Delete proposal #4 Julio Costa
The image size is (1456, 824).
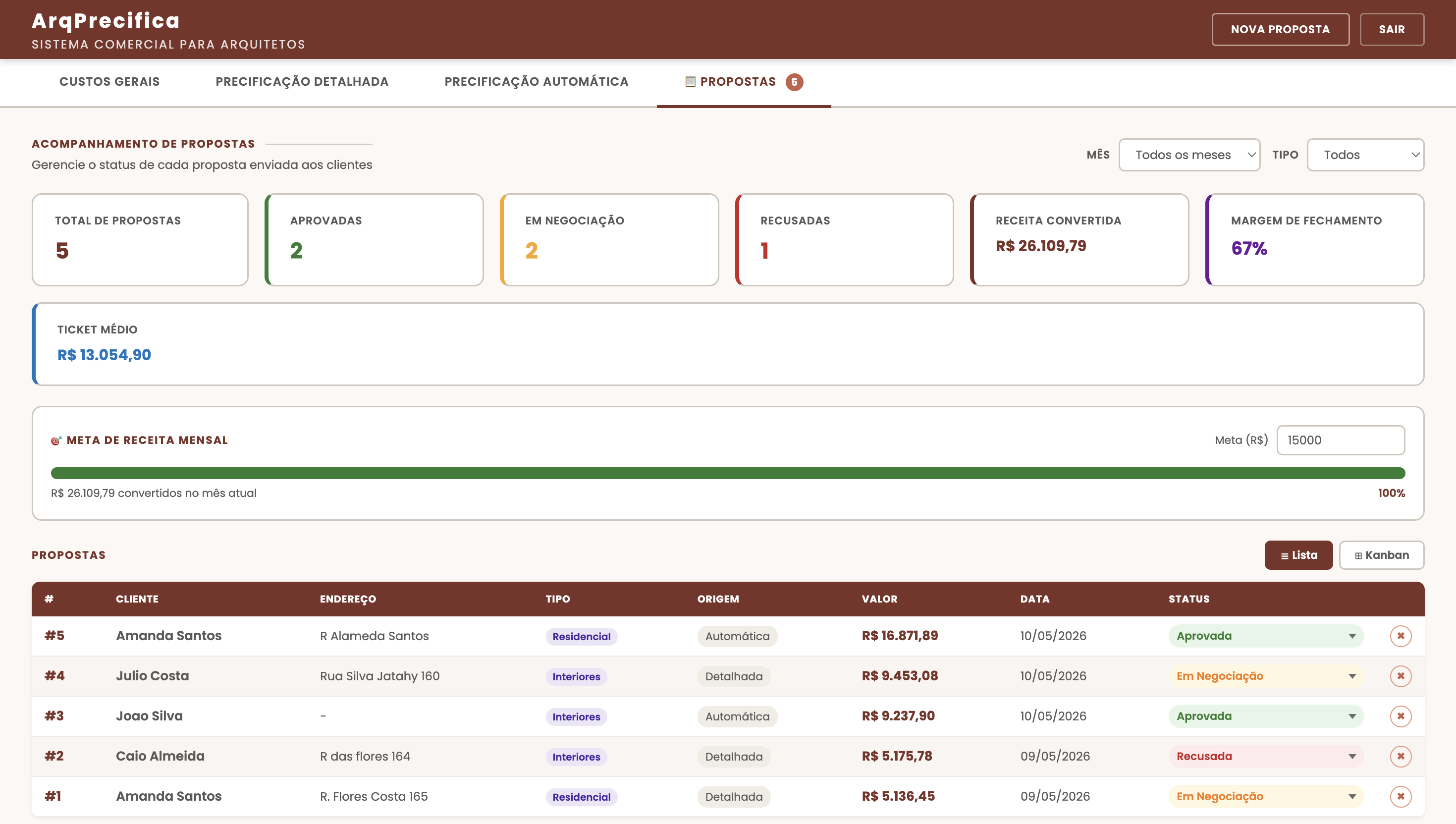(1401, 676)
